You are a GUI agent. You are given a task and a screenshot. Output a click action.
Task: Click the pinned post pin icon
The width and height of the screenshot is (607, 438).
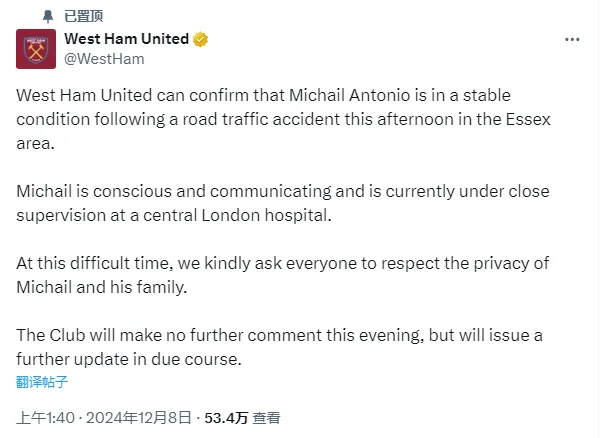point(49,16)
